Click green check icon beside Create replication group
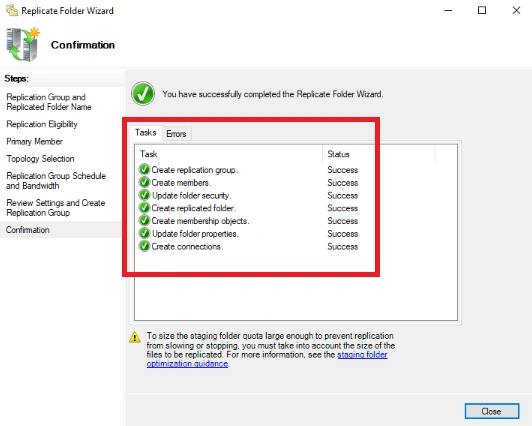The height and width of the screenshot is (426, 532). click(144, 169)
